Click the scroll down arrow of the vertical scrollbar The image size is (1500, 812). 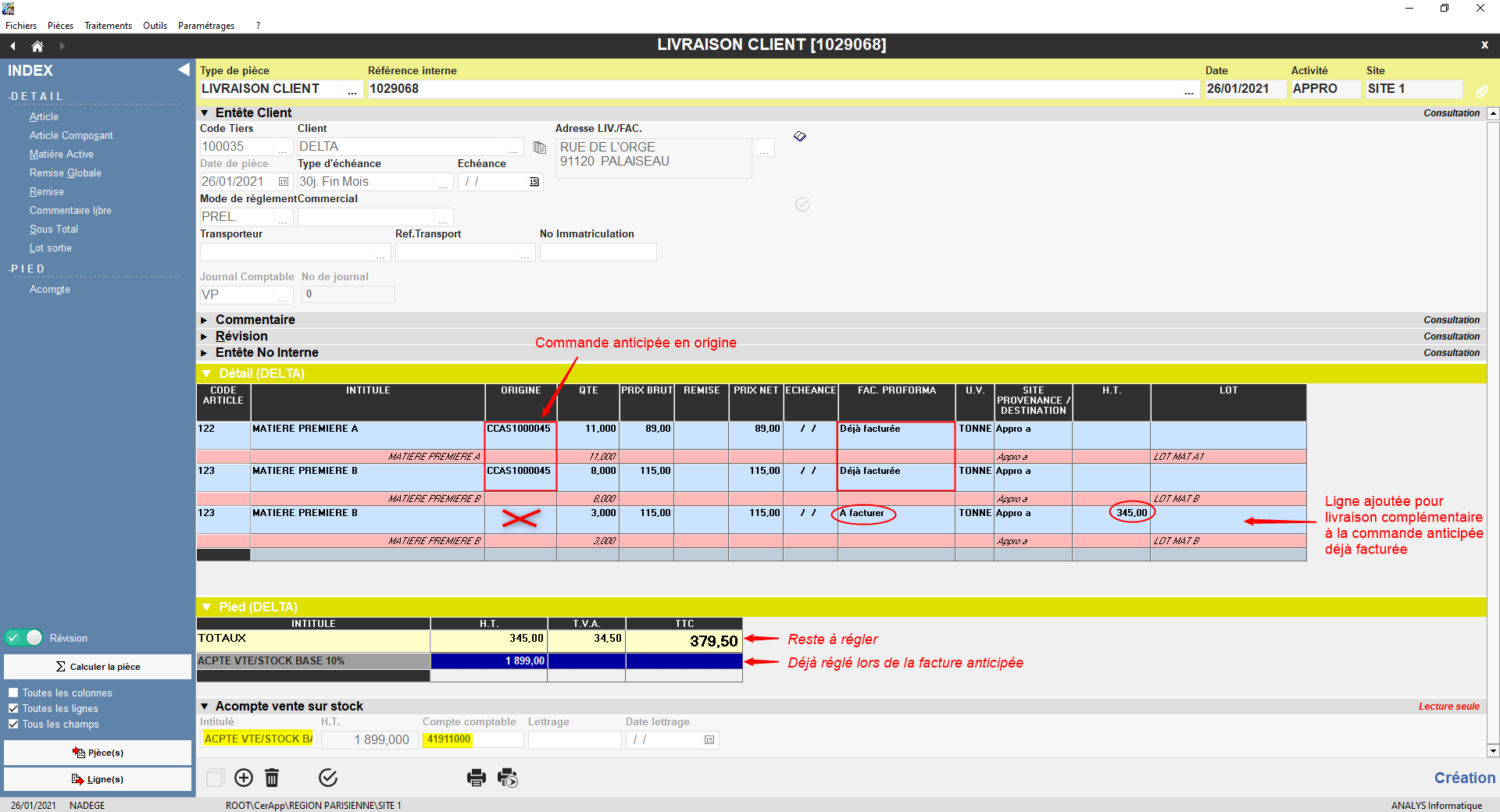tap(1493, 751)
